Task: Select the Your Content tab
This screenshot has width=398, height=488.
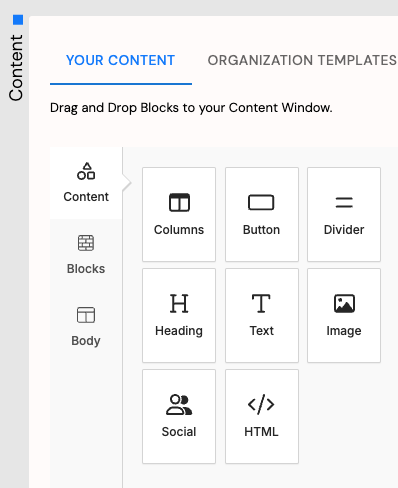Action: pos(121,60)
